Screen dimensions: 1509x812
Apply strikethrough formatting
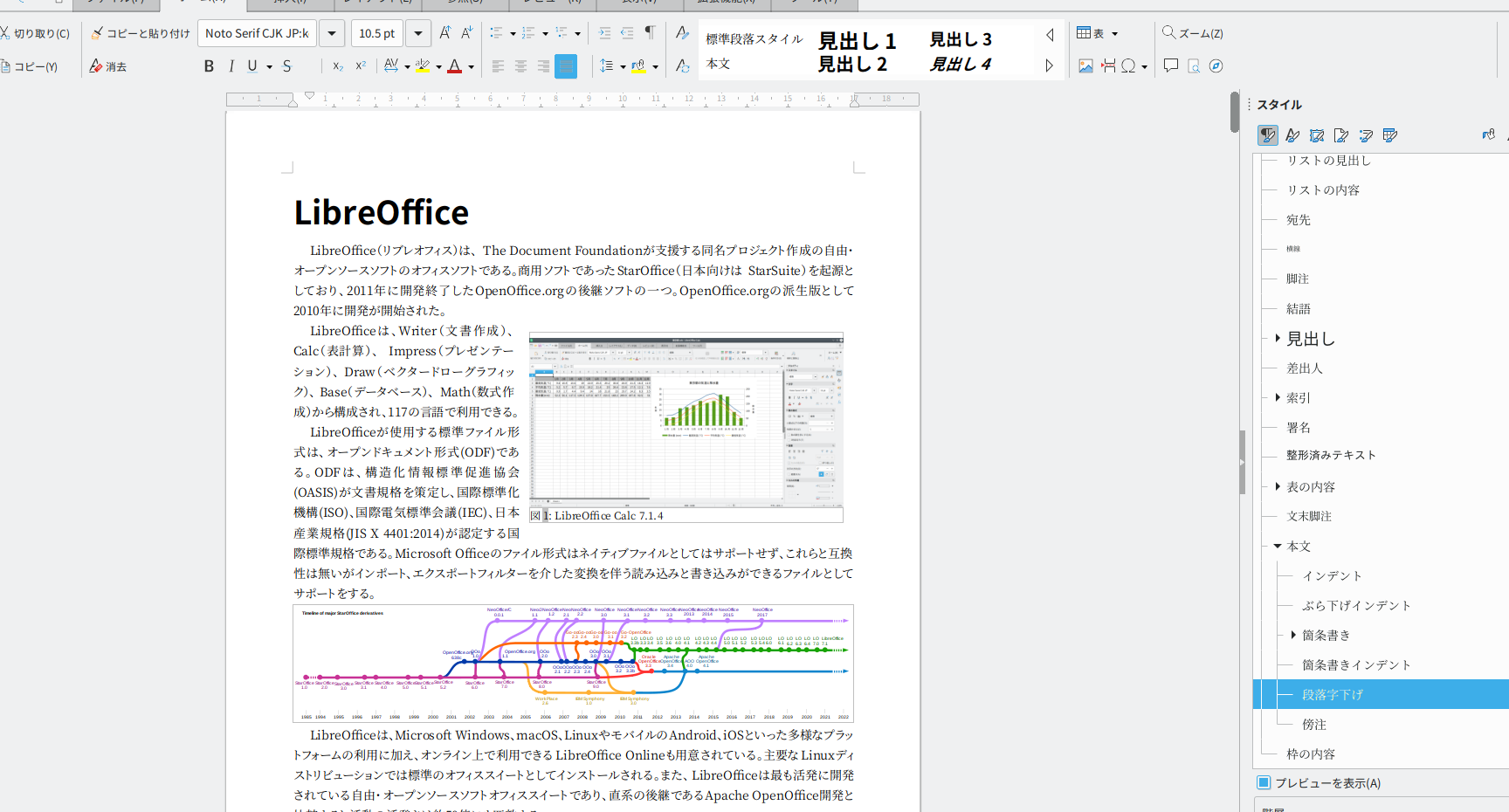click(286, 66)
